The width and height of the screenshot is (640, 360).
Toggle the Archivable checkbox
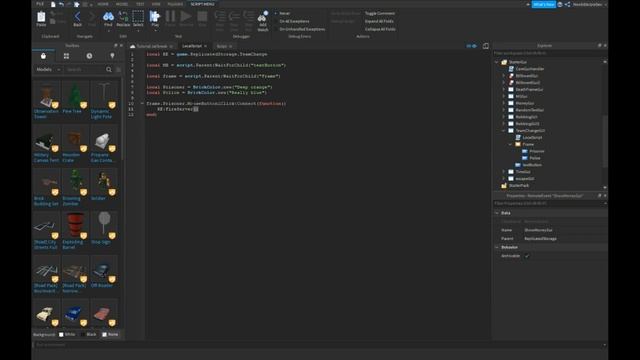[x=527, y=256]
